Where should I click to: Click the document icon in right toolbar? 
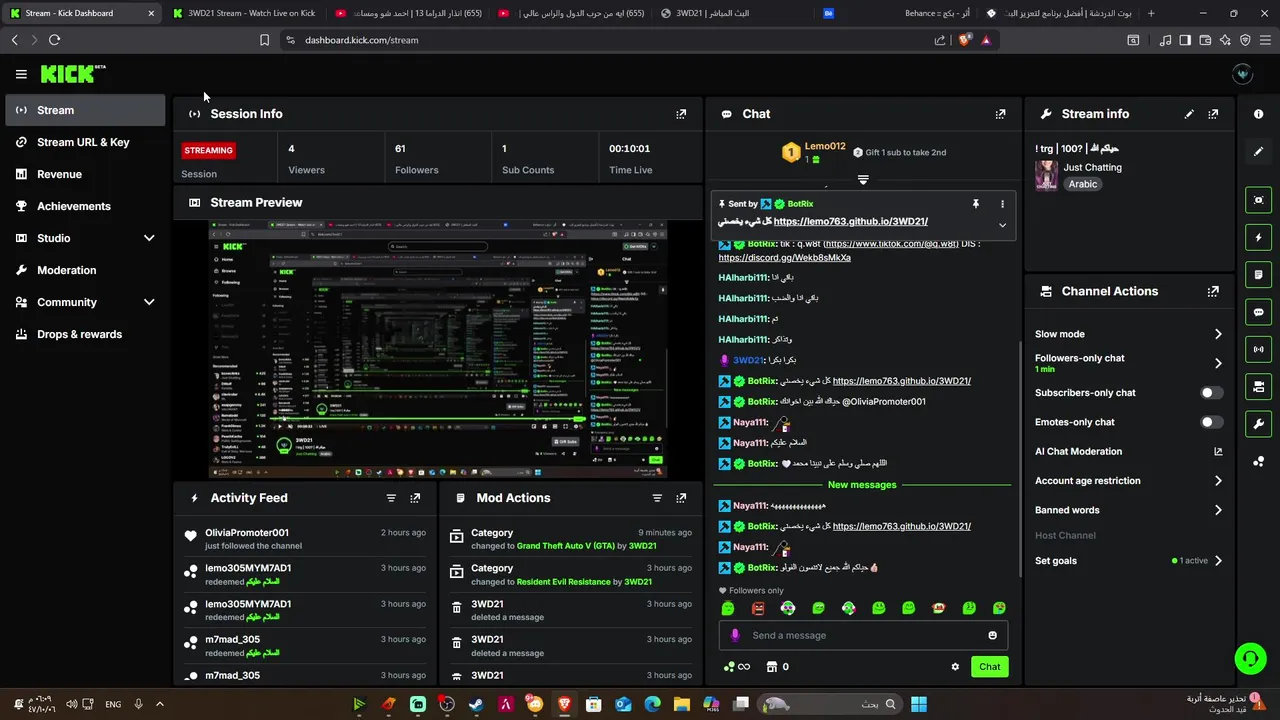[1258, 275]
